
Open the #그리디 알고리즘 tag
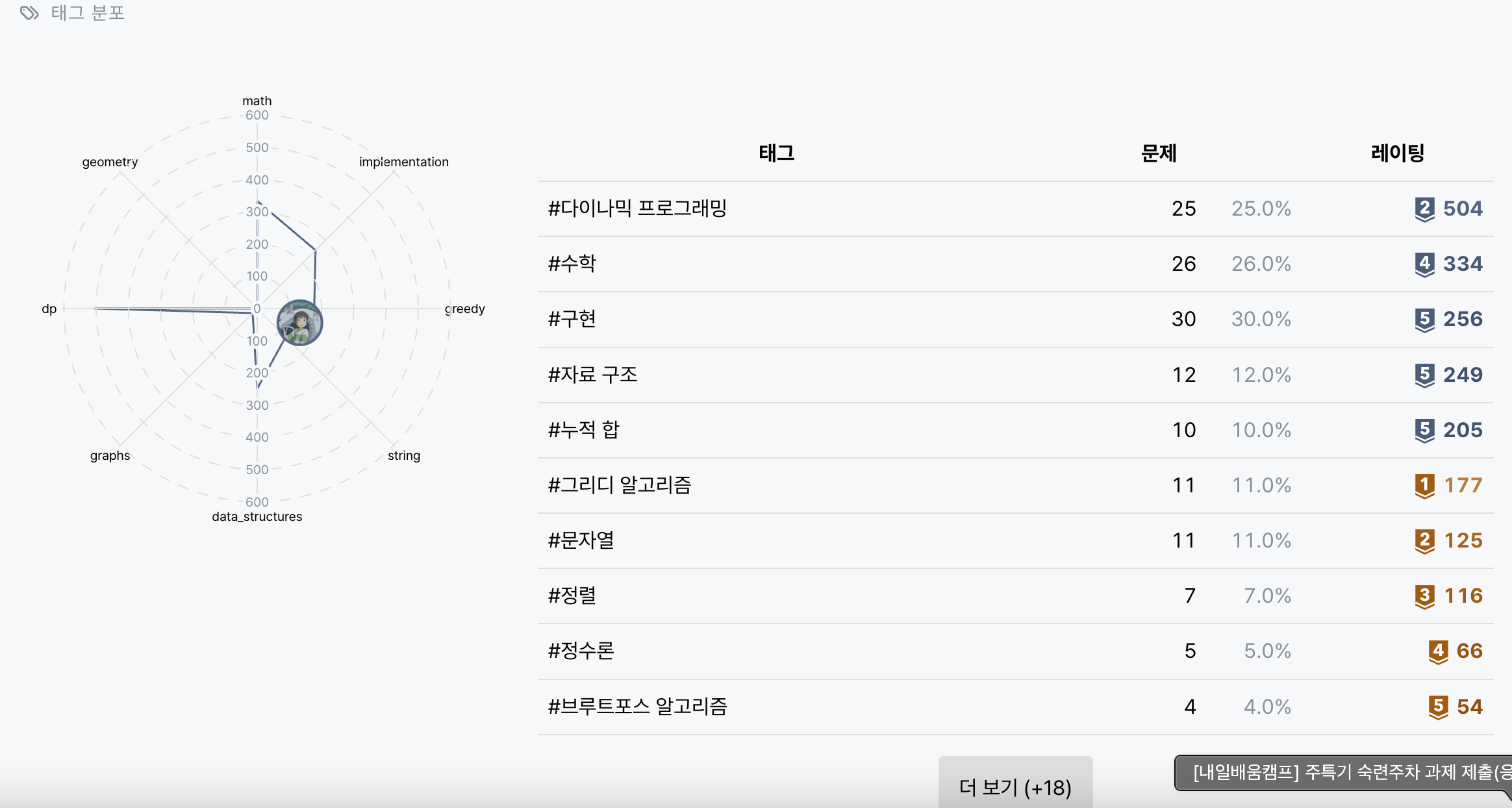coord(620,485)
